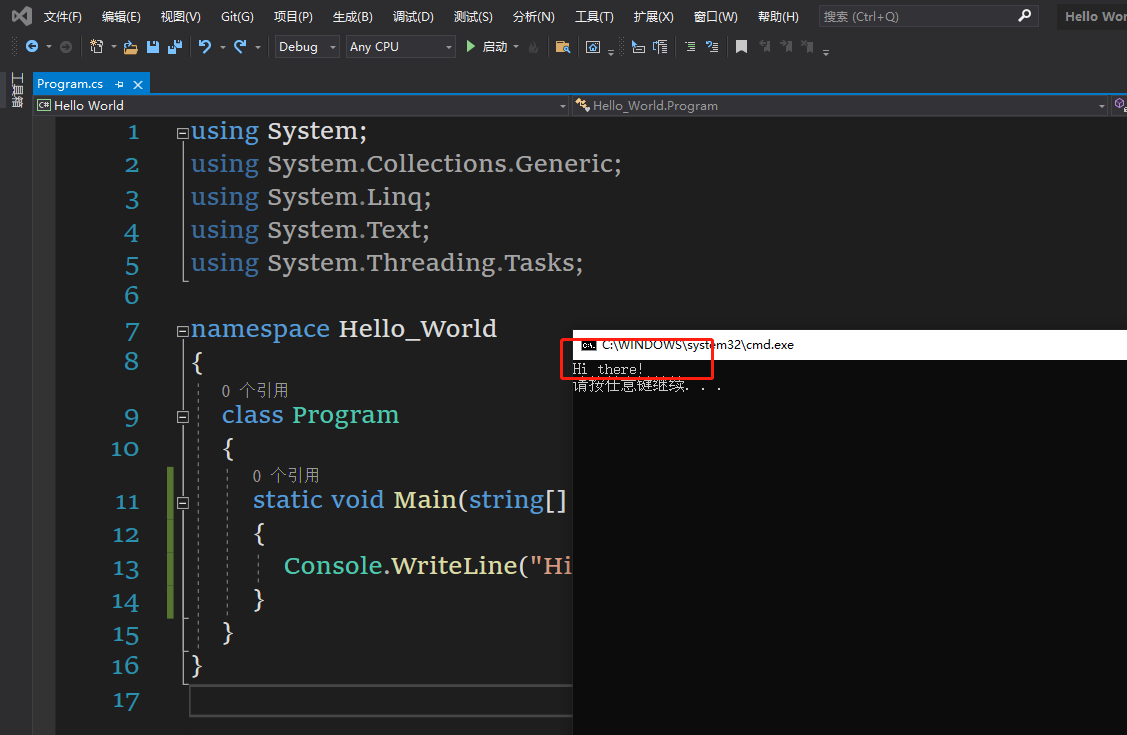Click the 搜索 (Ctrl+Q) search box

pyautogui.click(x=928, y=16)
